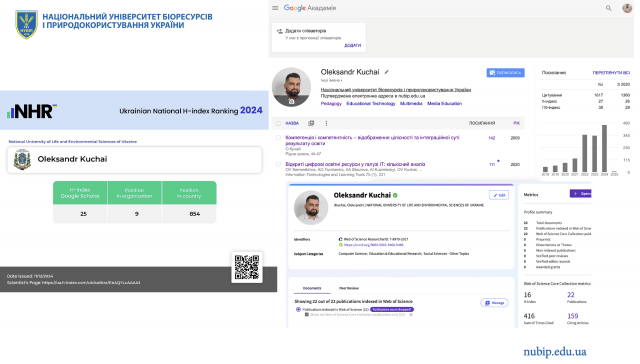Image resolution: width=640 pixels, height=364 pixels.
Task: Tick the checkbox for the 2020 article
Action: point(278,164)
